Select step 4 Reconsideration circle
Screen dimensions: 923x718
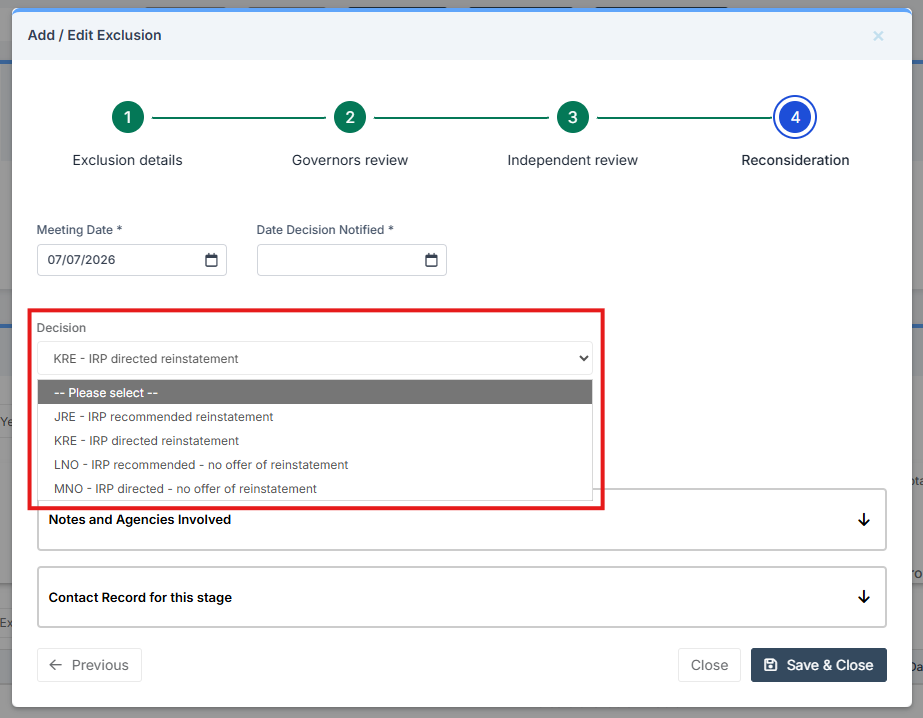(795, 117)
